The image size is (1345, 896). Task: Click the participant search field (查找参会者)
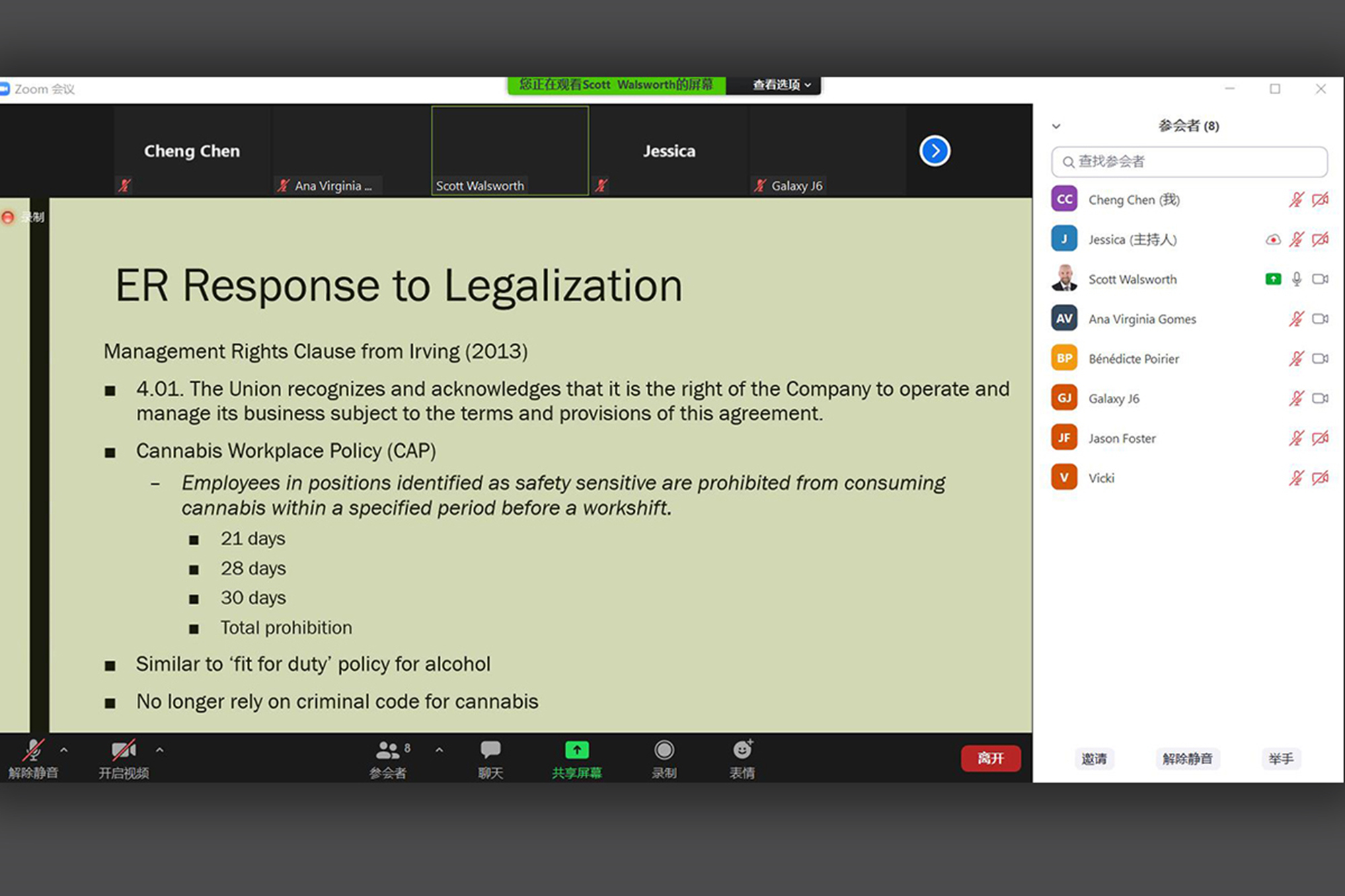pyautogui.click(x=1189, y=161)
